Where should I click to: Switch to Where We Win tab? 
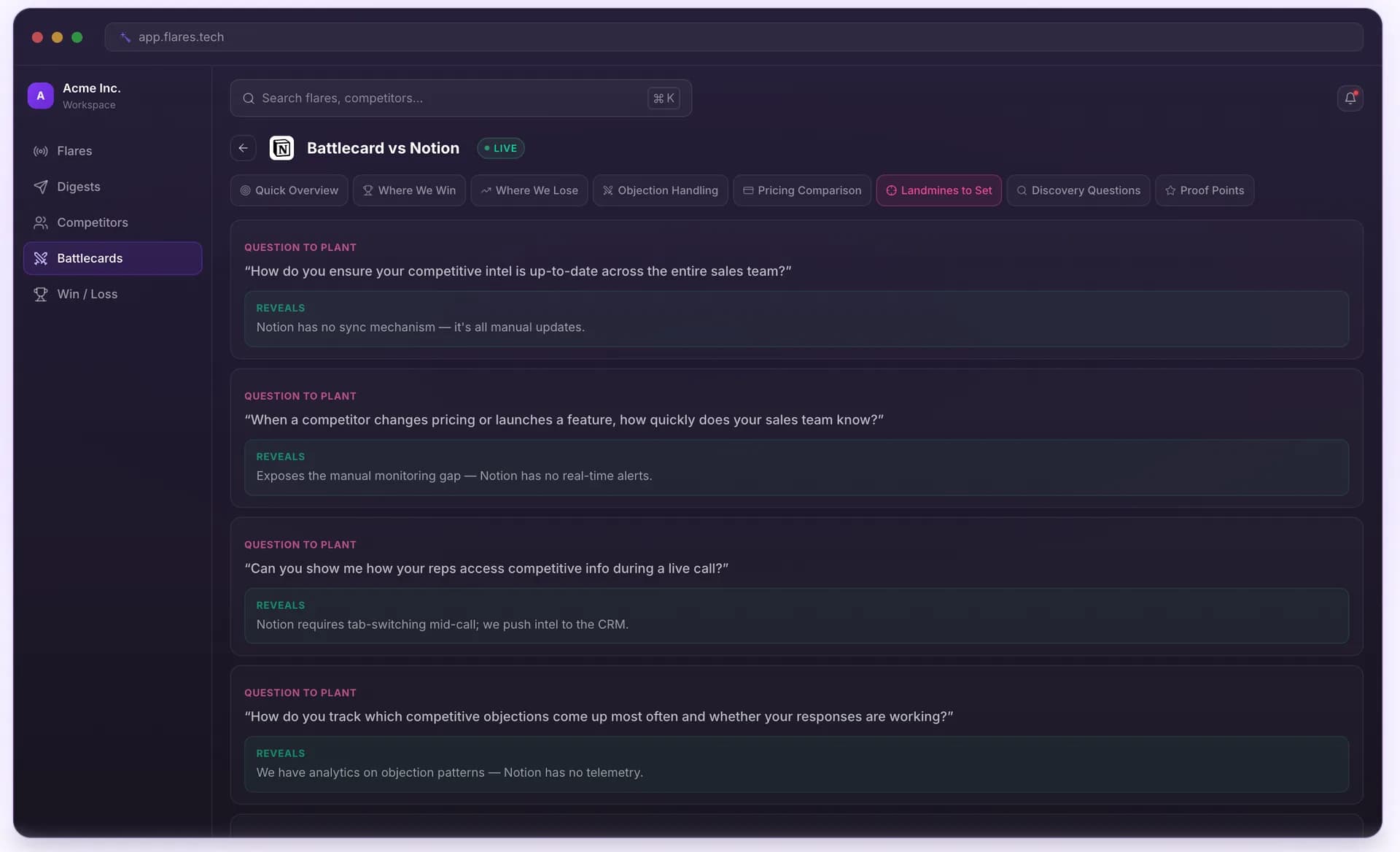409,190
